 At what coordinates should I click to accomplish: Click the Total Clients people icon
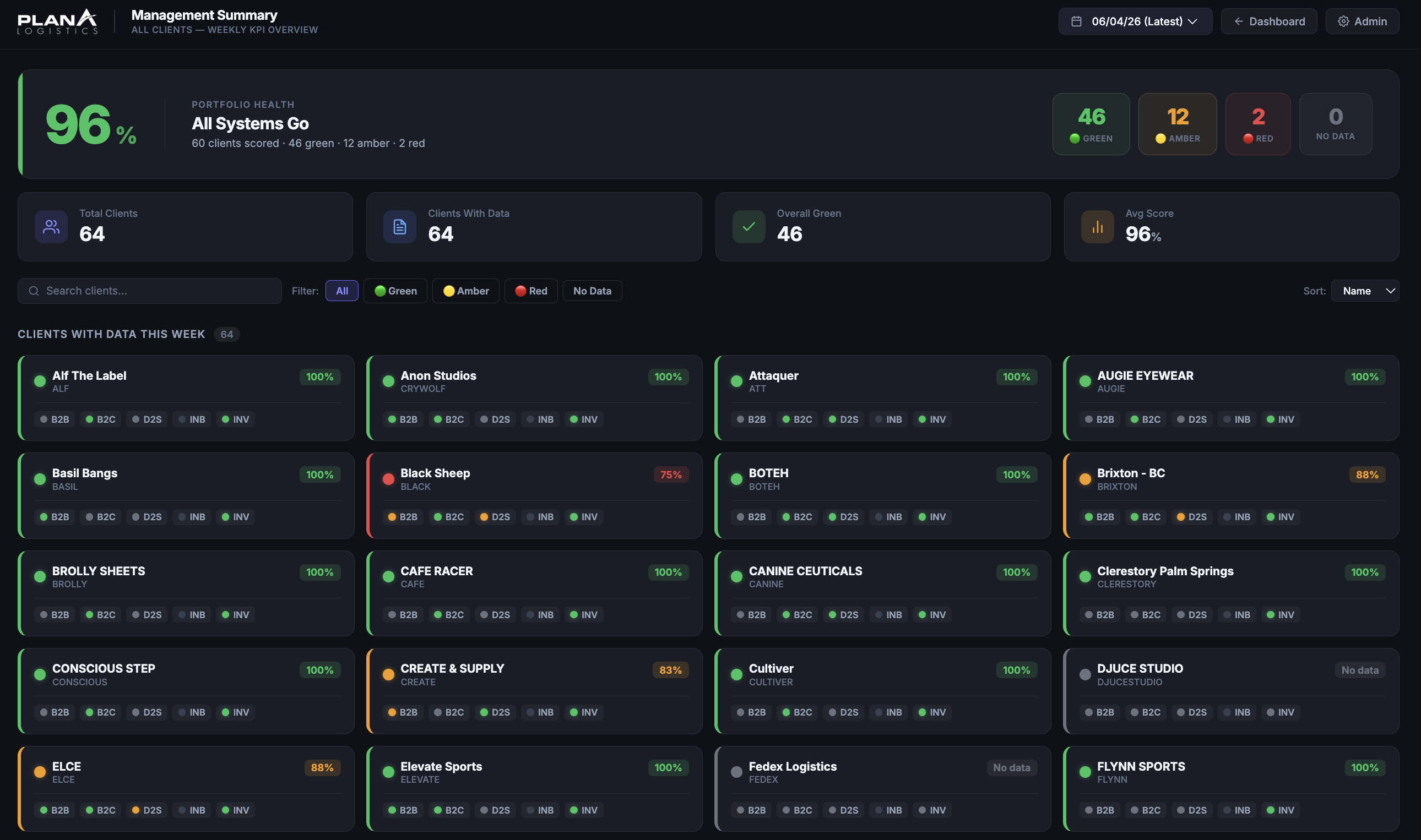point(51,227)
